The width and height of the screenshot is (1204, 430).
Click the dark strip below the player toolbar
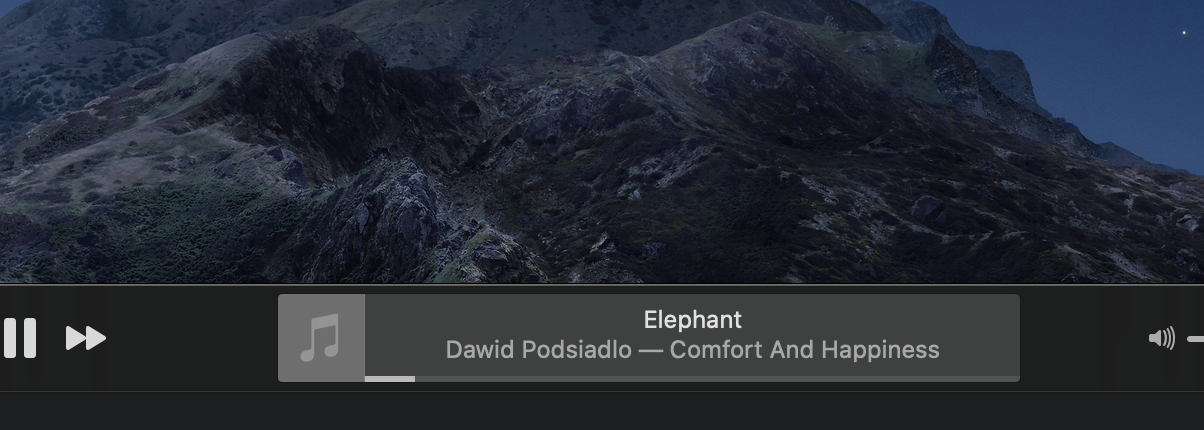[600, 411]
